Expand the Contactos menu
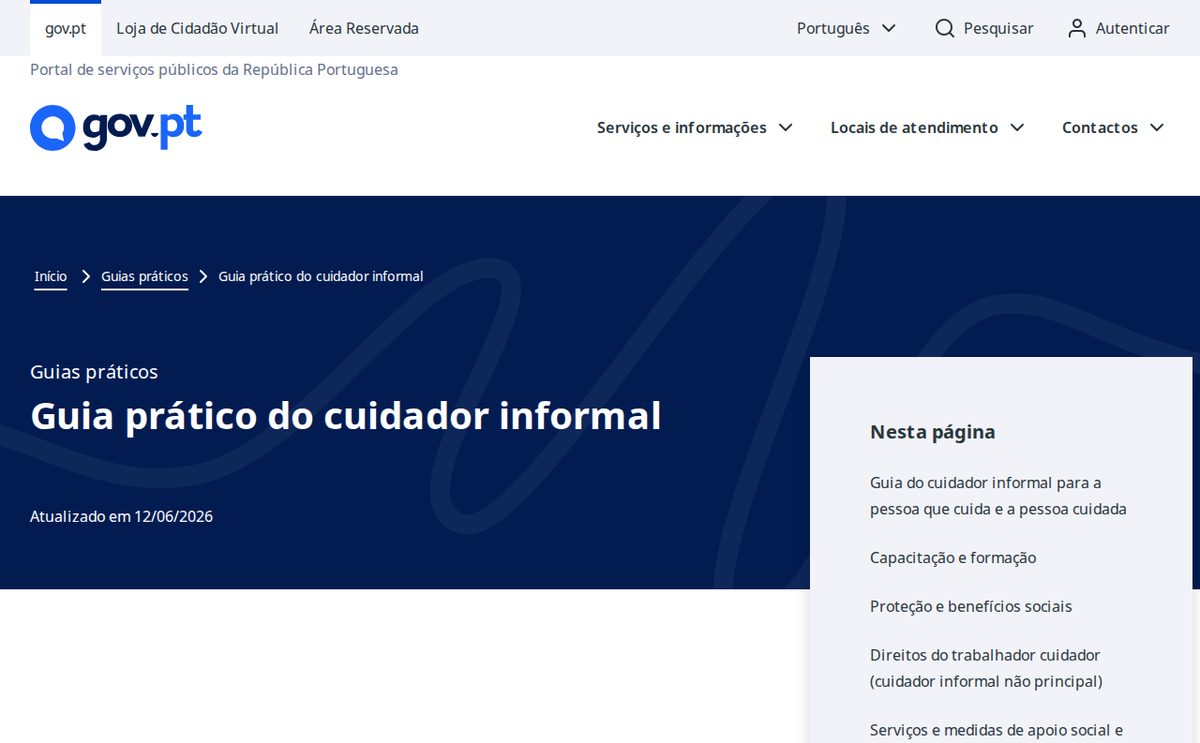Viewport: 1200px width, 743px height. click(1113, 128)
